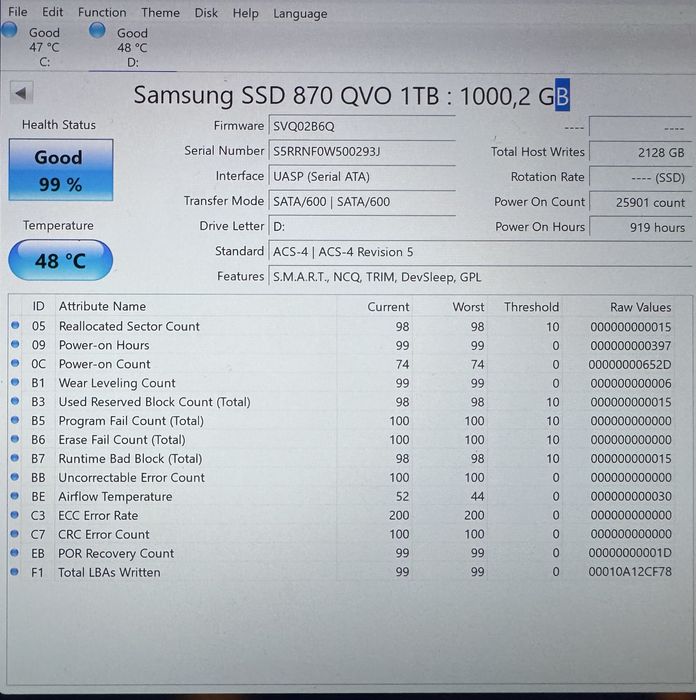Image resolution: width=696 pixels, height=700 pixels.
Task: Click the Worst column header
Action: pyautogui.click(x=468, y=307)
